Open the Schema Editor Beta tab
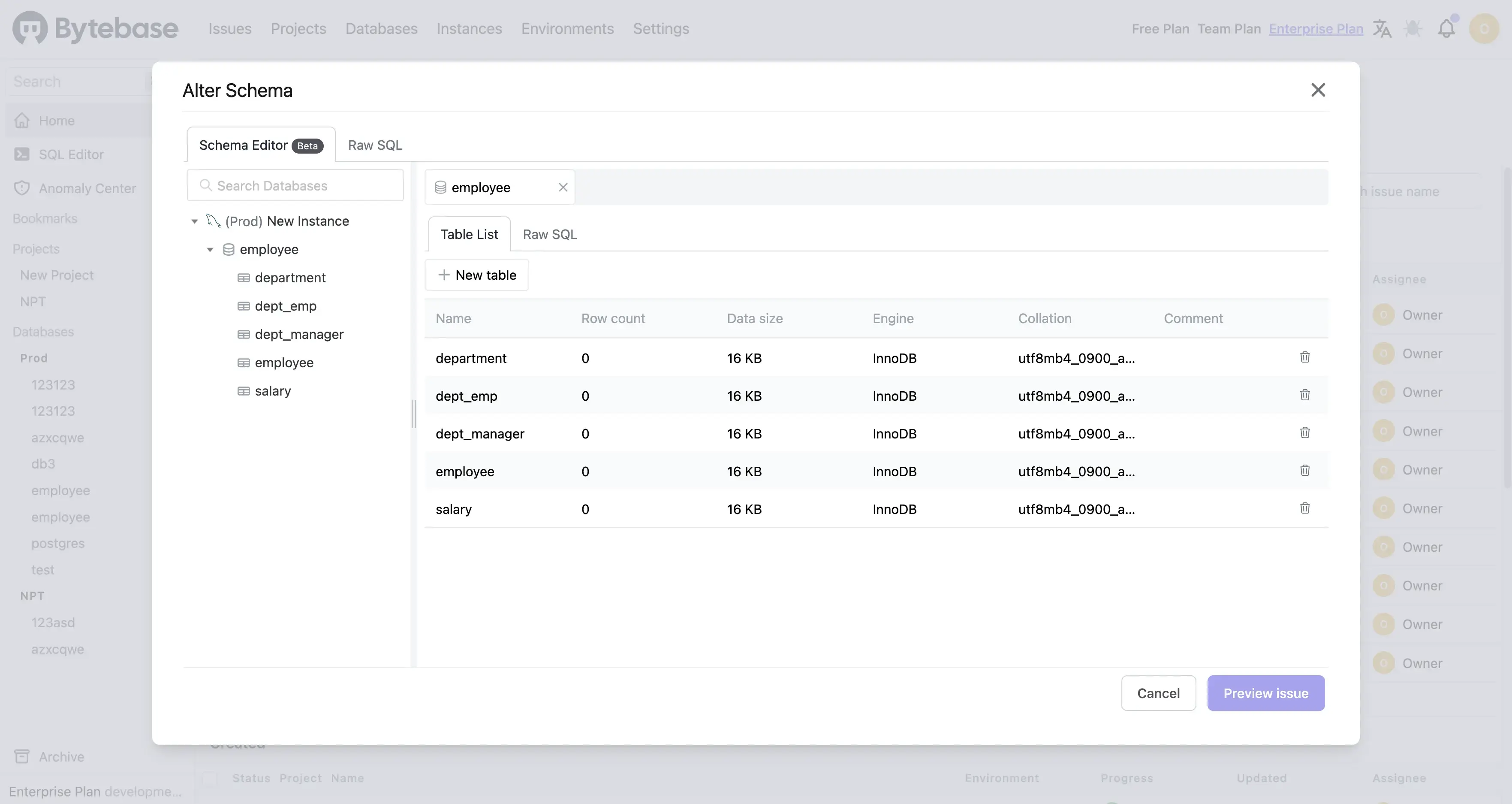Viewport: 1512px width, 804px height. click(261, 145)
